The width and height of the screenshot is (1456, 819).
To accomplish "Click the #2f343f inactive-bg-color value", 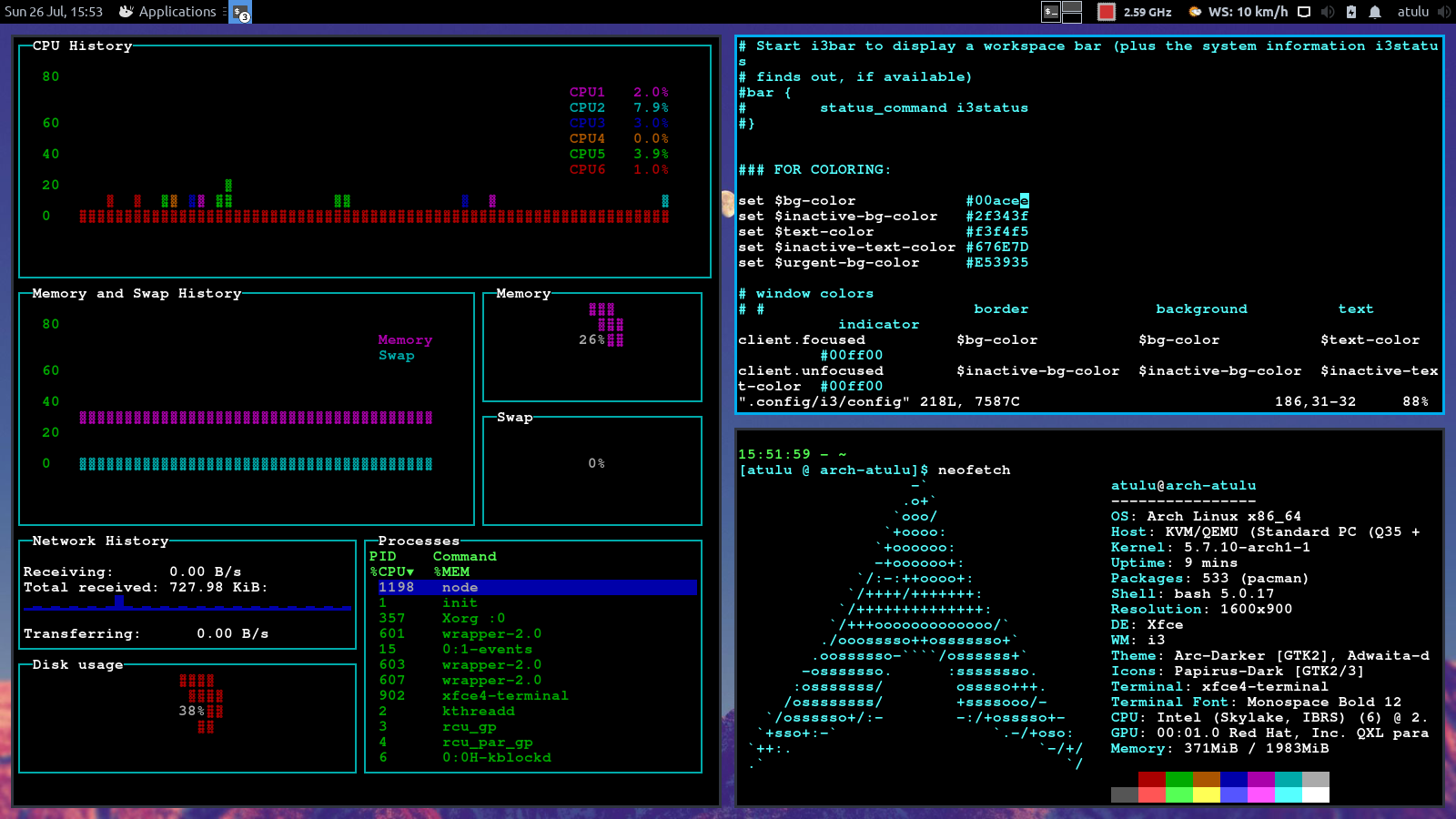I will [x=997, y=217].
